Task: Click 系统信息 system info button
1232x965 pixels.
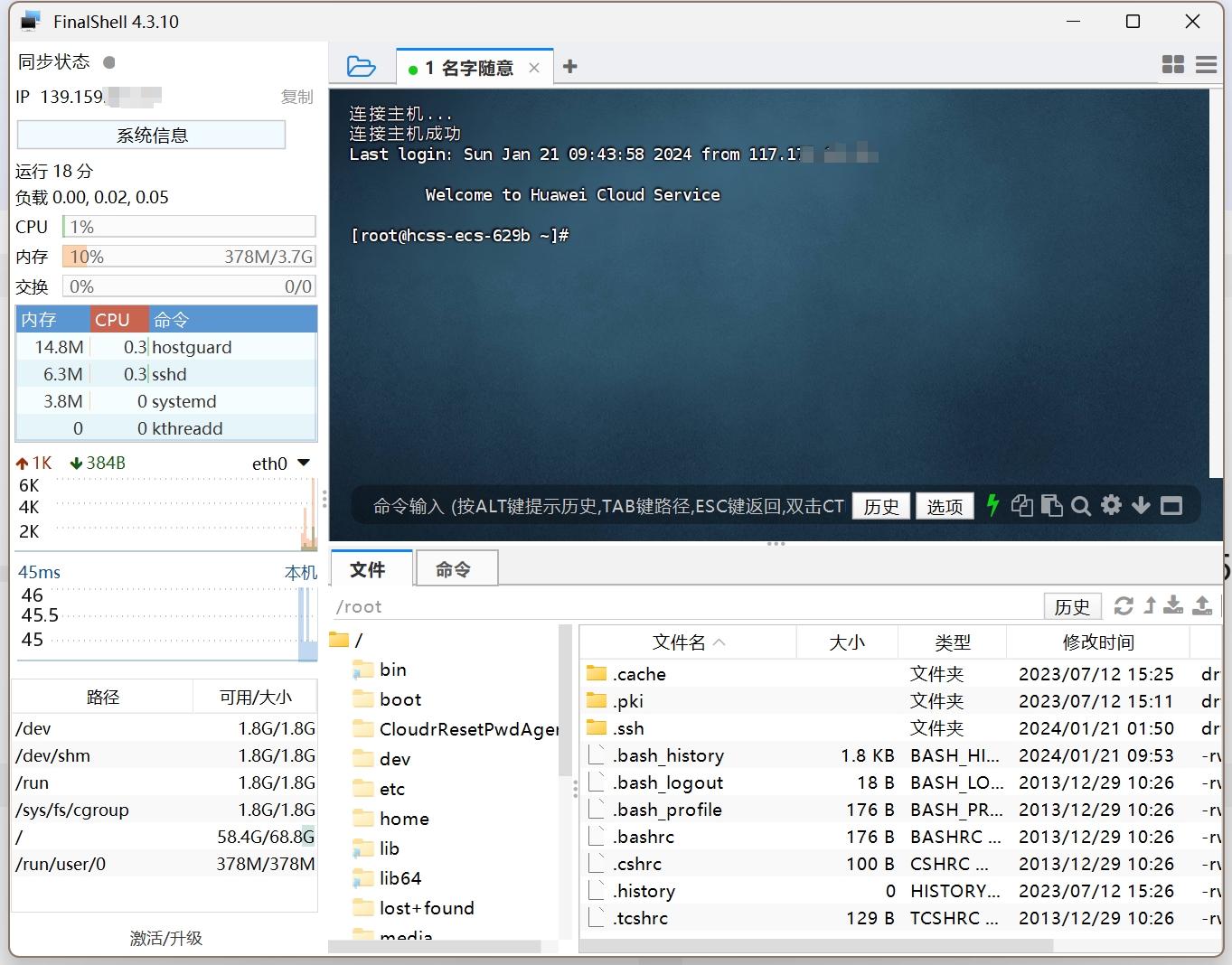Action: click(x=152, y=135)
